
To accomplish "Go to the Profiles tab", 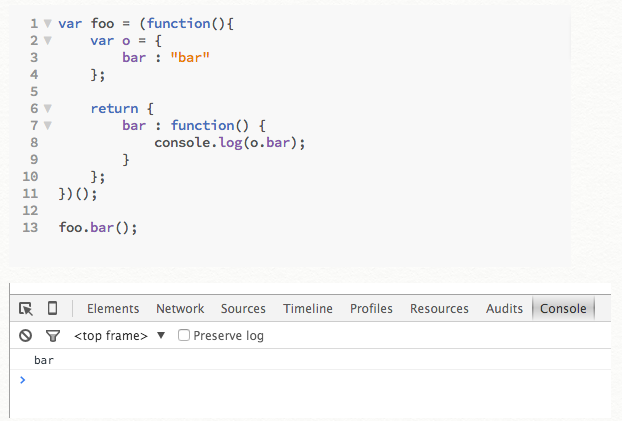I will 371,308.
